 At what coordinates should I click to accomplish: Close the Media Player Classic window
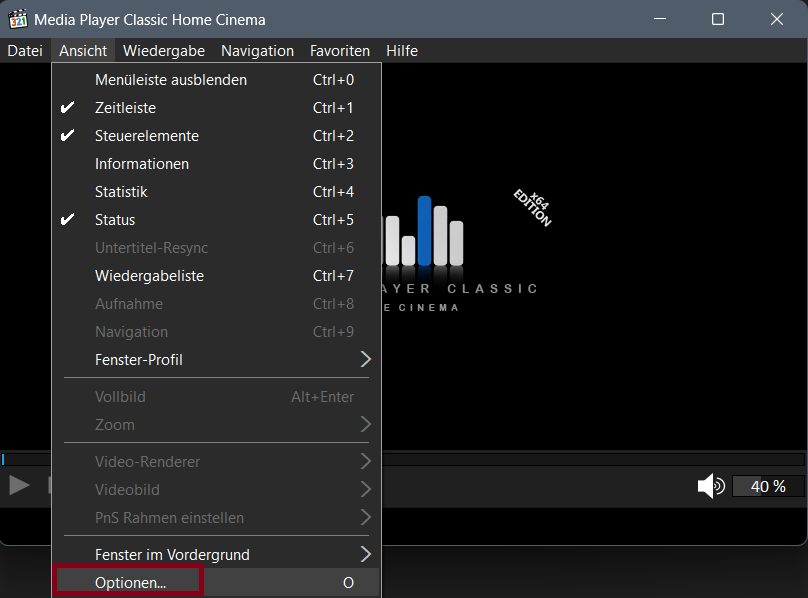pos(777,19)
